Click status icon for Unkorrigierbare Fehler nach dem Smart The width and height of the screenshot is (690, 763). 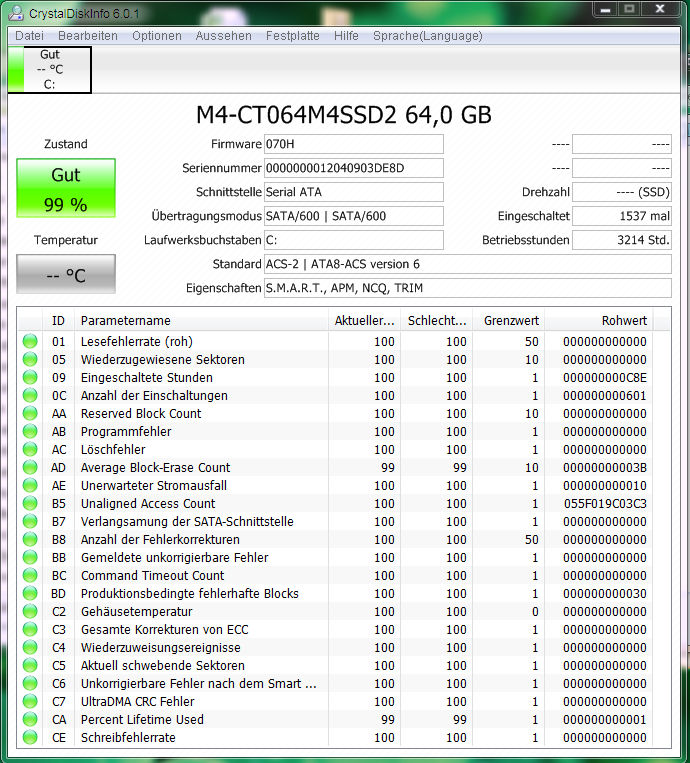pyautogui.click(x=30, y=683)
